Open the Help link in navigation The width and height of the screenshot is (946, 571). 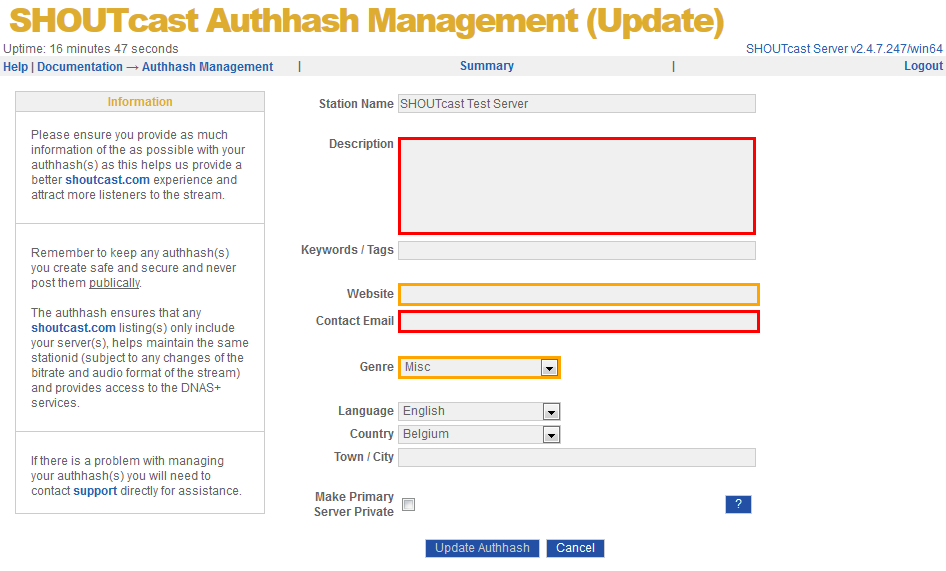15,67
